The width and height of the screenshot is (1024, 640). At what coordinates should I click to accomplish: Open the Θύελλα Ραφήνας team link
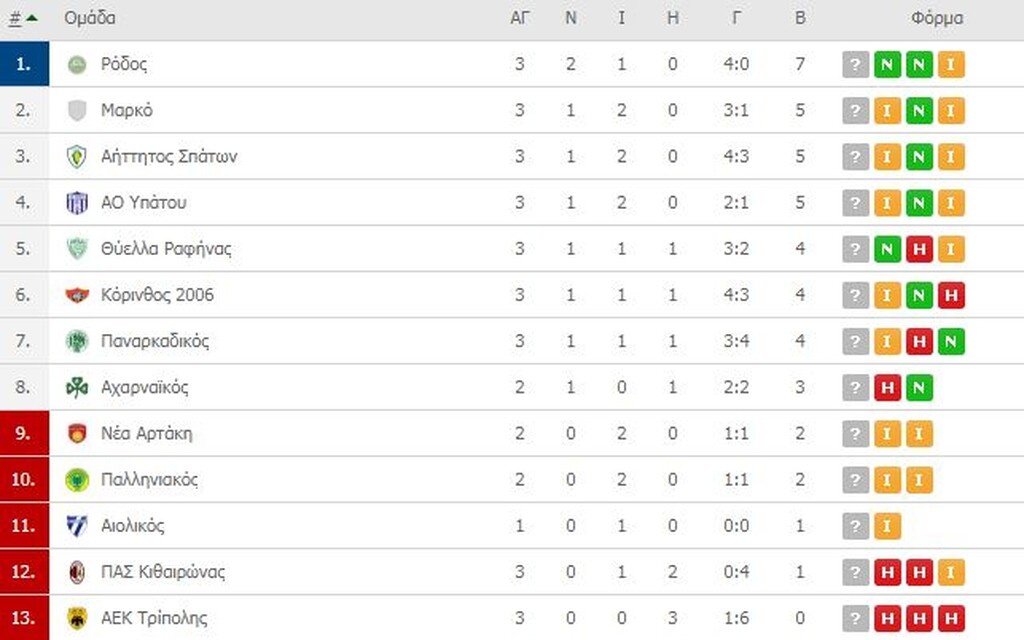(x=166, y=249)
